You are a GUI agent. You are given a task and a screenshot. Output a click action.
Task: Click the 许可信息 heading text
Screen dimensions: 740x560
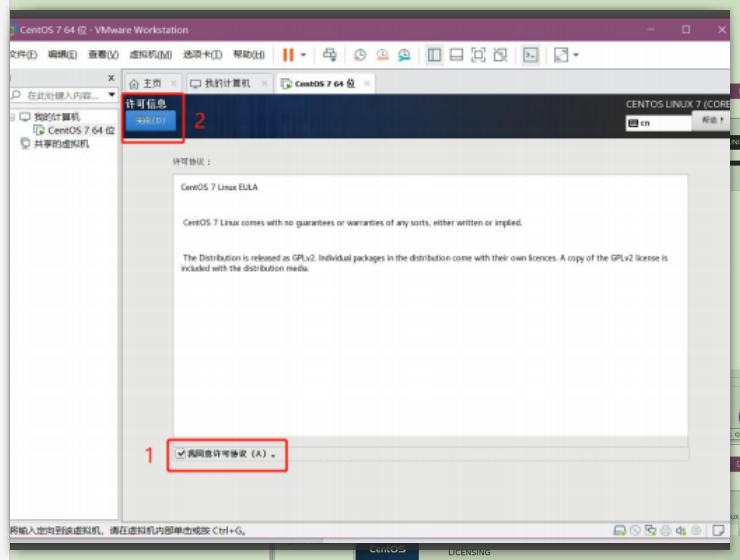(146, 104)
